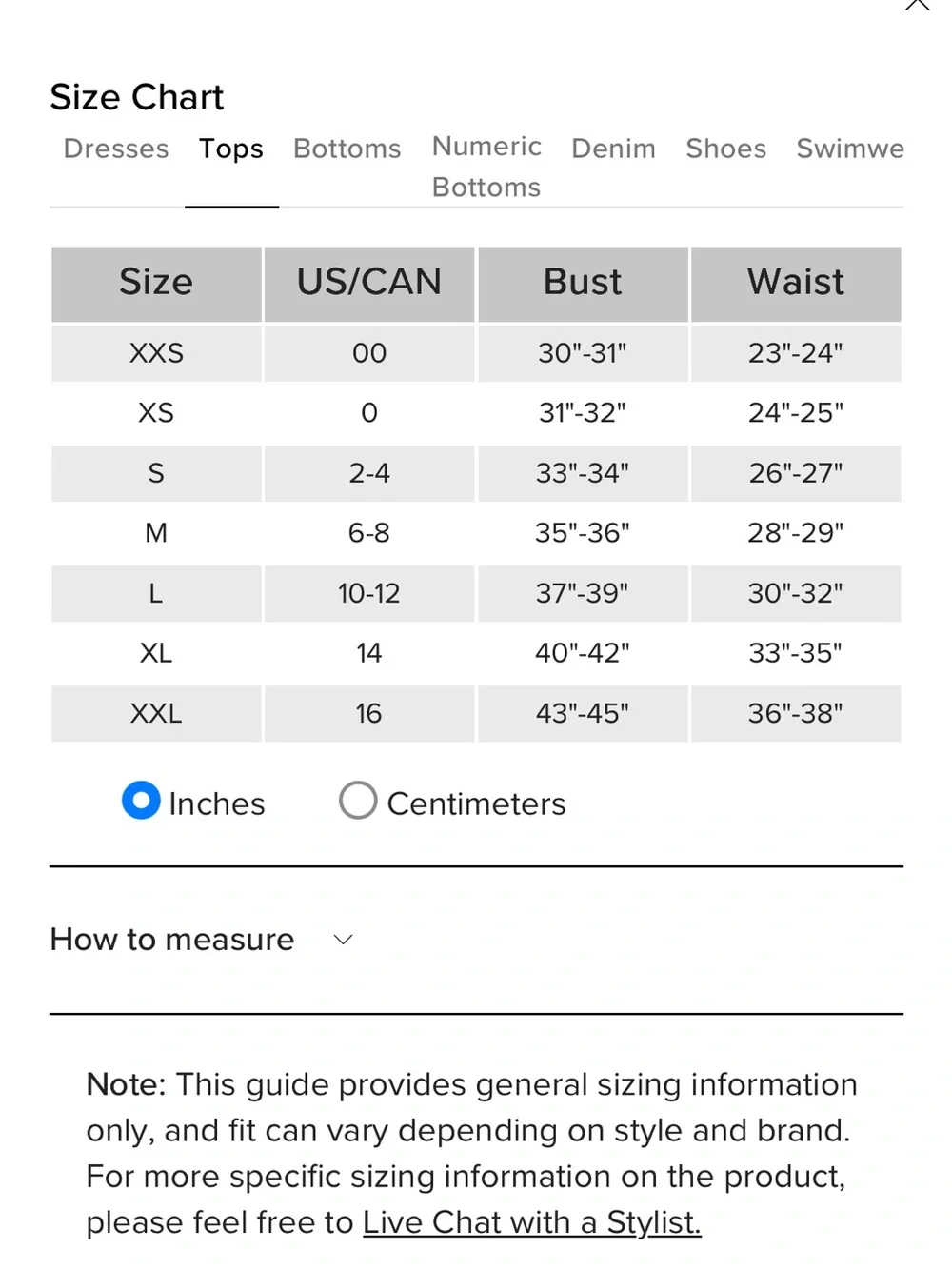Click the Waist column header
Viewport: 952px width, 1269px height.
(796, 283)
